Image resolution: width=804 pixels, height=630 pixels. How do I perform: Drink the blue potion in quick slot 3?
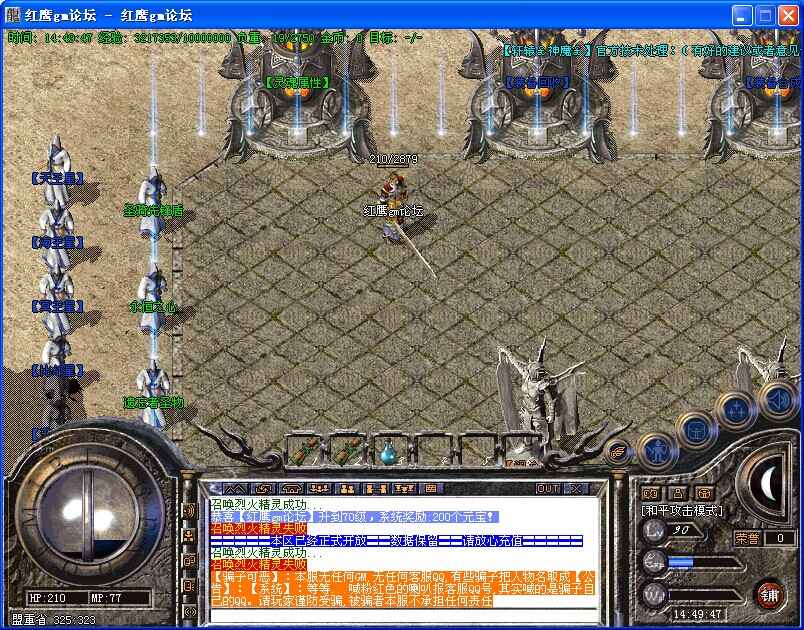point(390,452)
